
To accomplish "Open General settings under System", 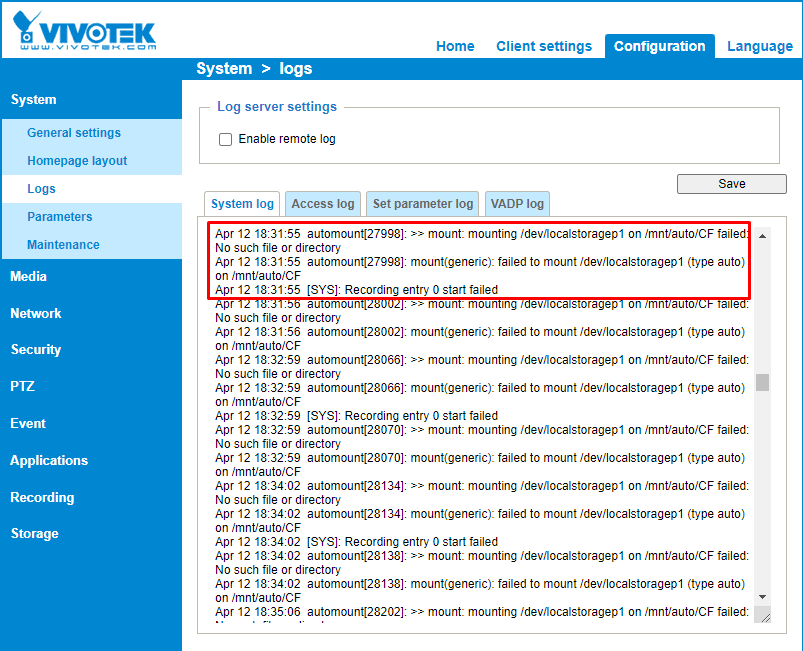I will pyautogui.click(x=74, y=133).
